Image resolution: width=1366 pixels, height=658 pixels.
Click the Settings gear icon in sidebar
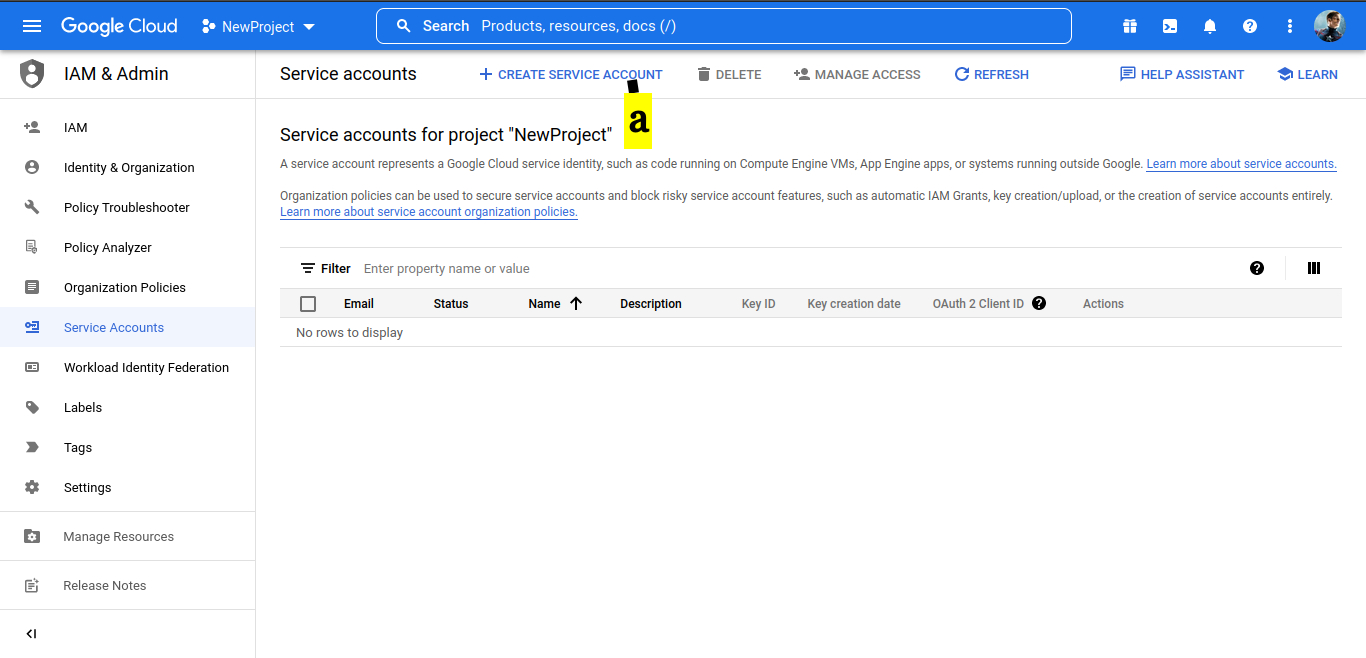click(32, 487)
